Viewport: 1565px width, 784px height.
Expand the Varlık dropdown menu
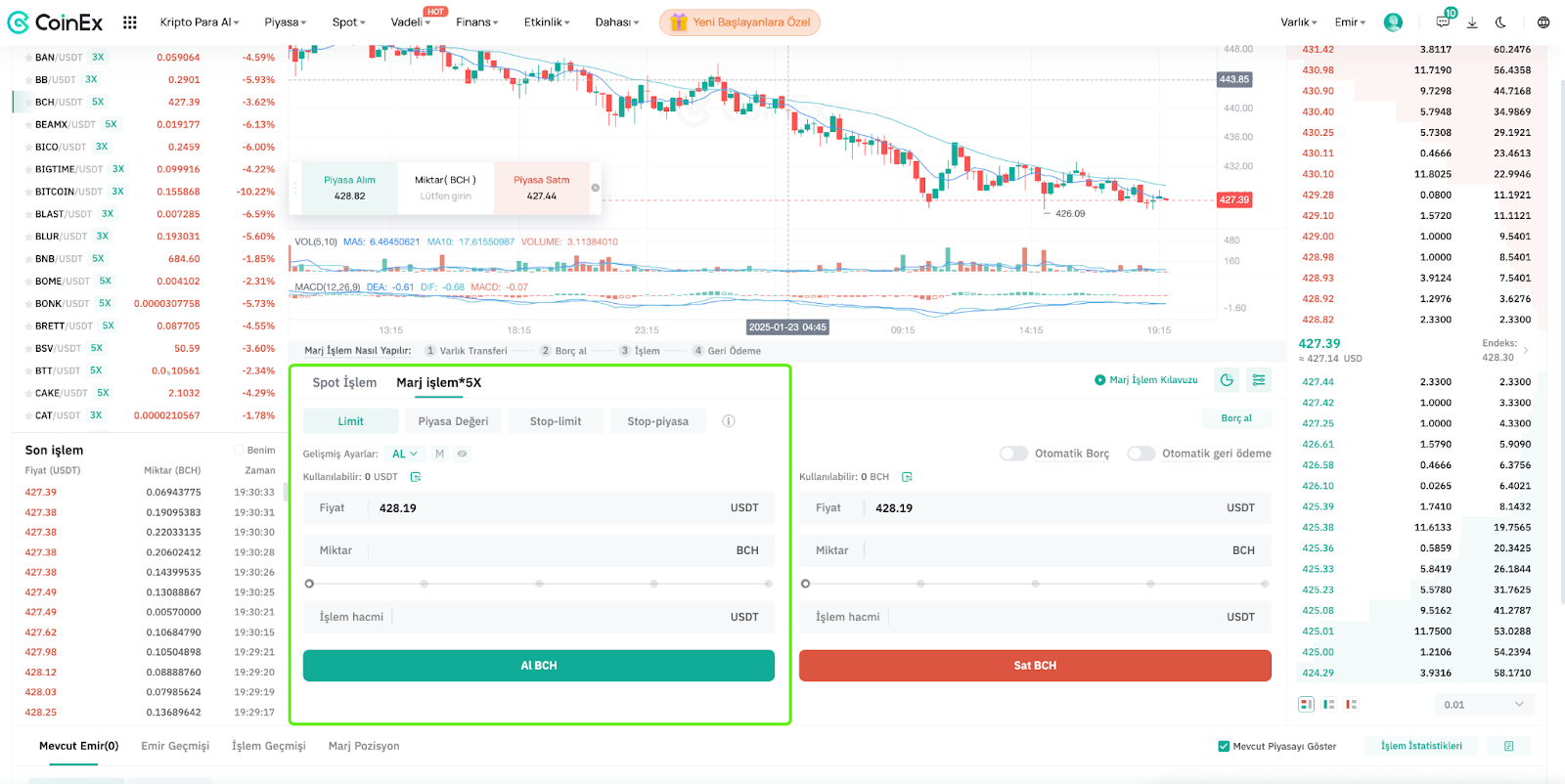coord(1298,22)
